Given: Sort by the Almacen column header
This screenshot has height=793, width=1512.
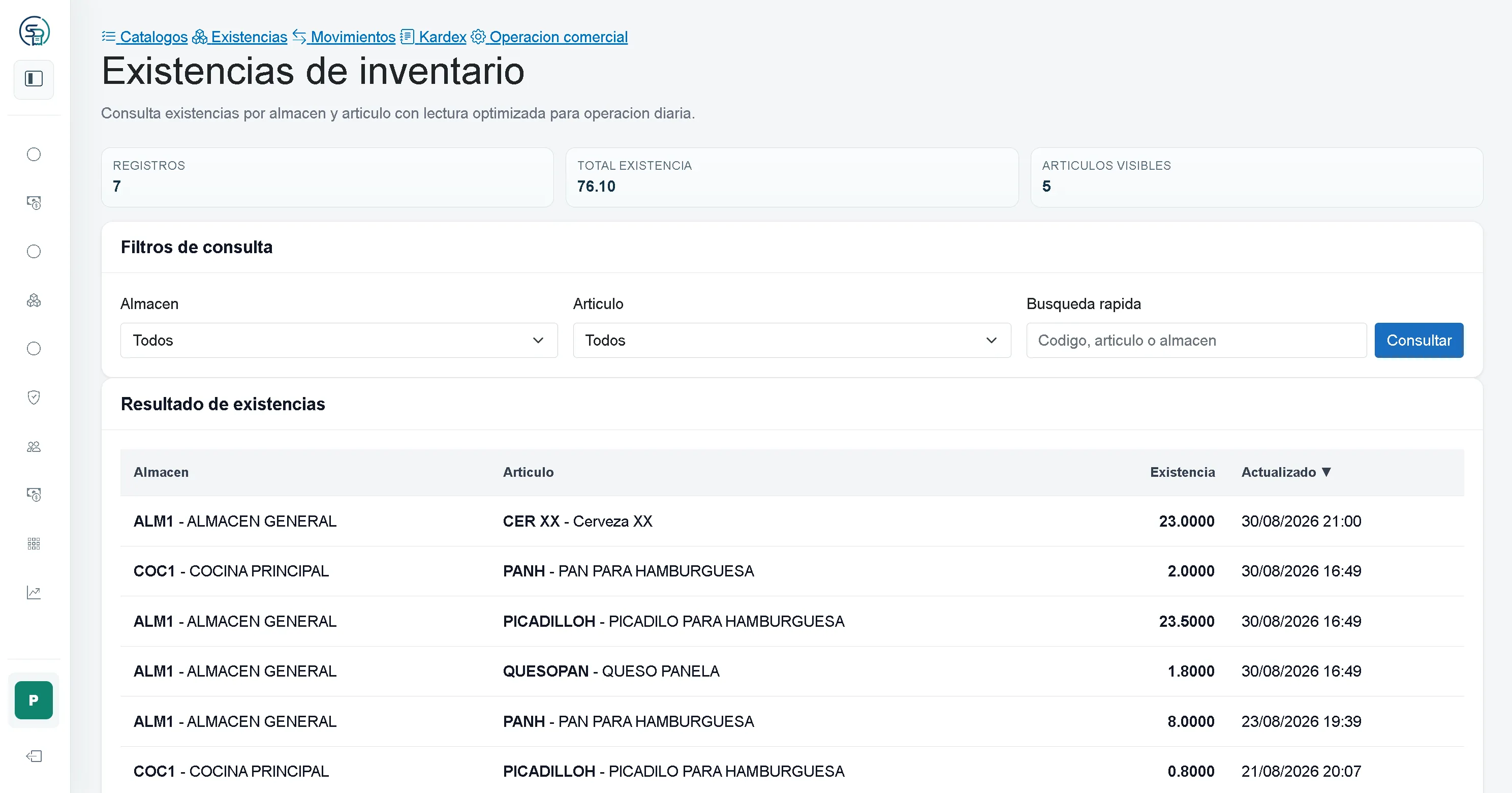Looking at the screenshot, I should [x=161, y=473].
